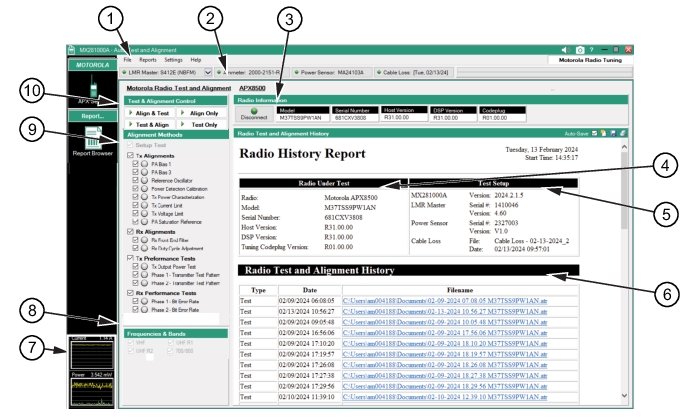Click the blue save disk icon

pyautogui.click(x=613, y=133)
